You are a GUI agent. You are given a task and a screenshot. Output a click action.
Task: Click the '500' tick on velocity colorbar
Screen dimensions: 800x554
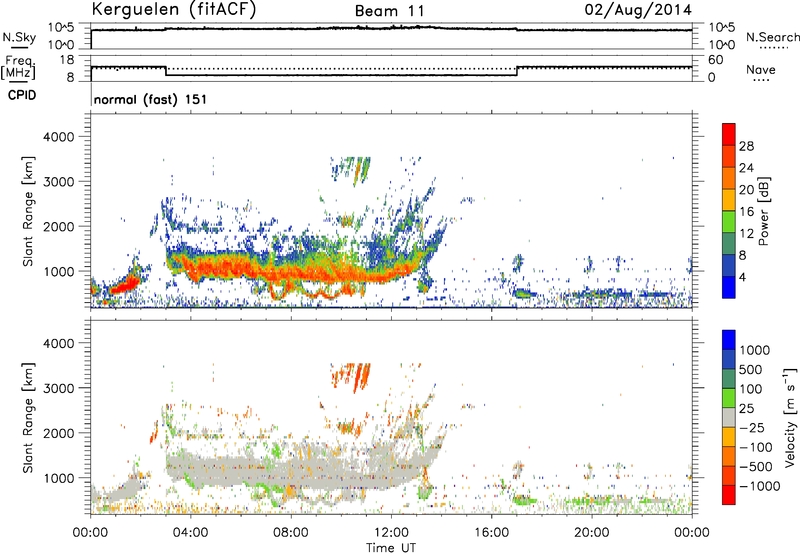tap(751, 369)
